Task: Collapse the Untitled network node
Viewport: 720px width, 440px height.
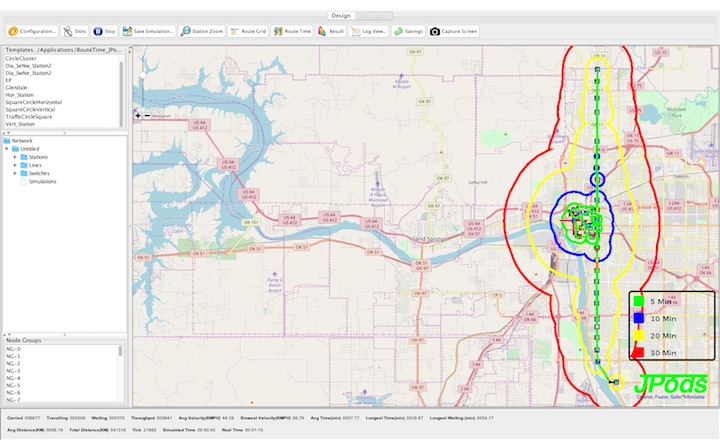Action: (8, 149)
